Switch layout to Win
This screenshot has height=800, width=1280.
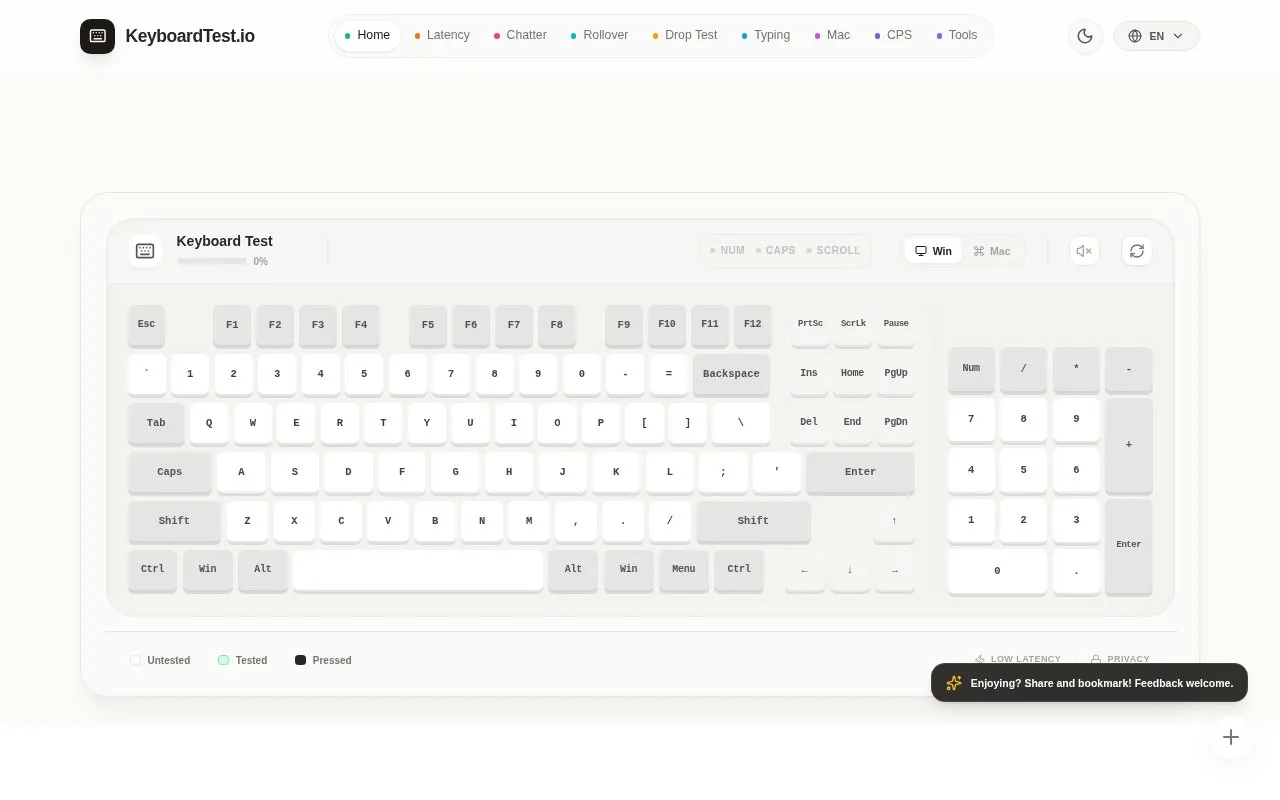click(934, 251)
